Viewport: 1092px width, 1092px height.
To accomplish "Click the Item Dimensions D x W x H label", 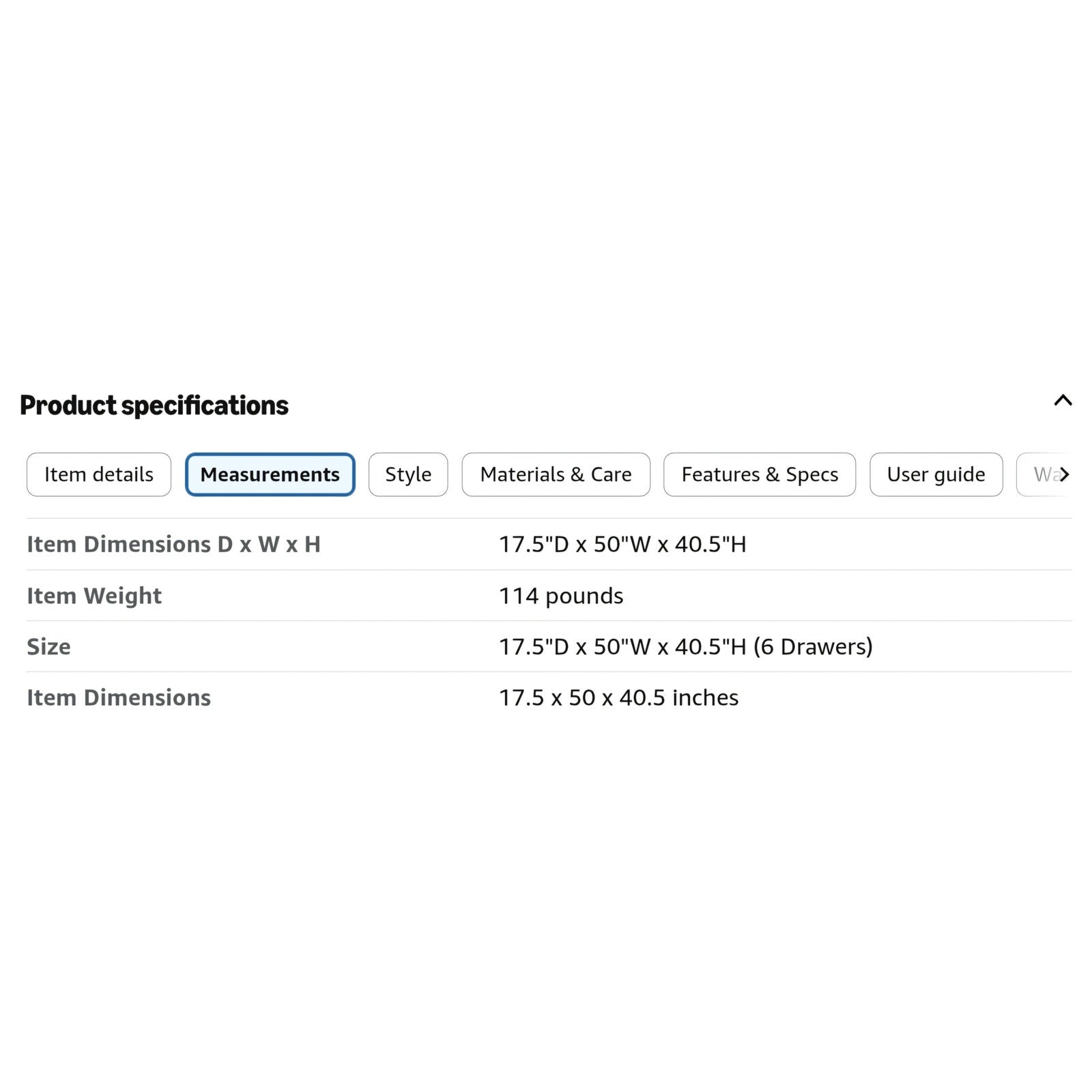I will (x=173, y=544).
